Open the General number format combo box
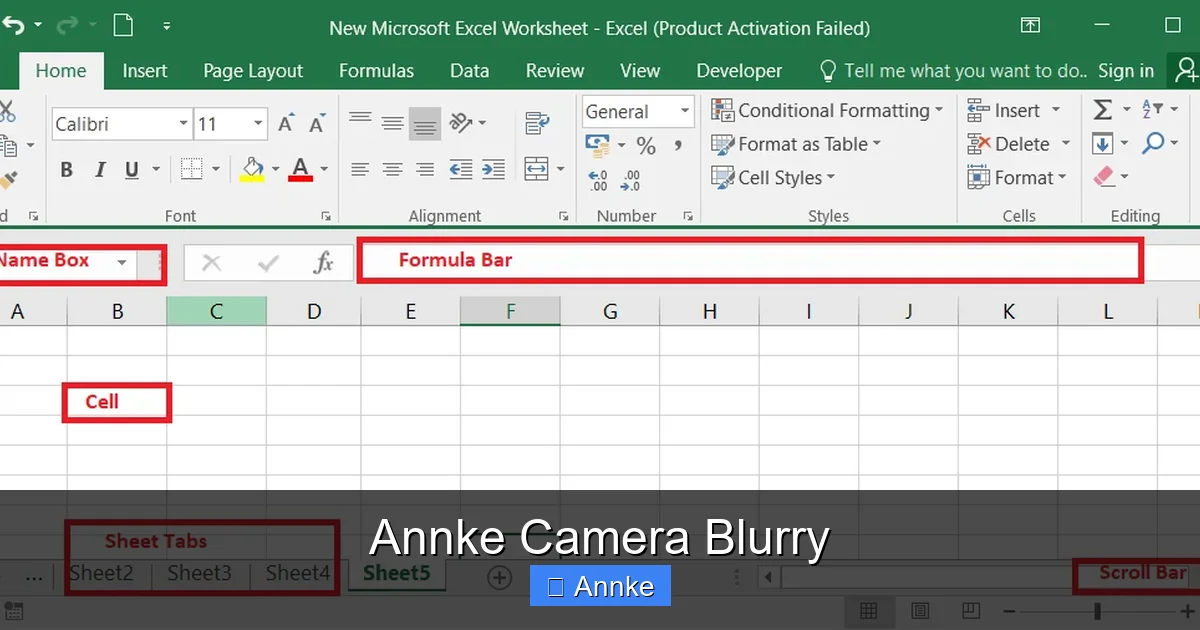The width and height of the screenshot is (1200, 630). coord(638,112)
